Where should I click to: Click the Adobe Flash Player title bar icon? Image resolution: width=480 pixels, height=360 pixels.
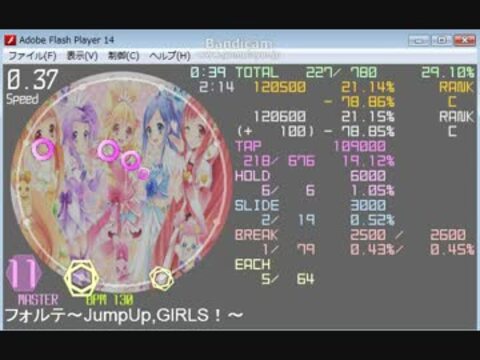(x=10, y=40)
